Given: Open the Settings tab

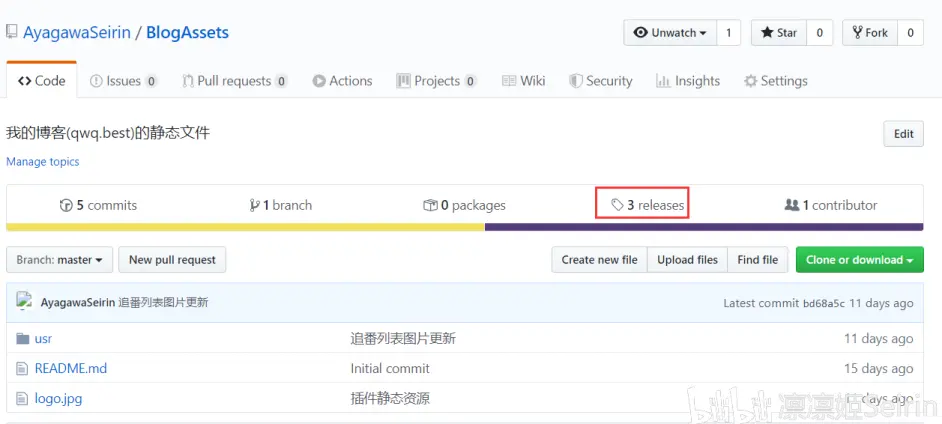Looking at the screenshot, I should 775,81.
